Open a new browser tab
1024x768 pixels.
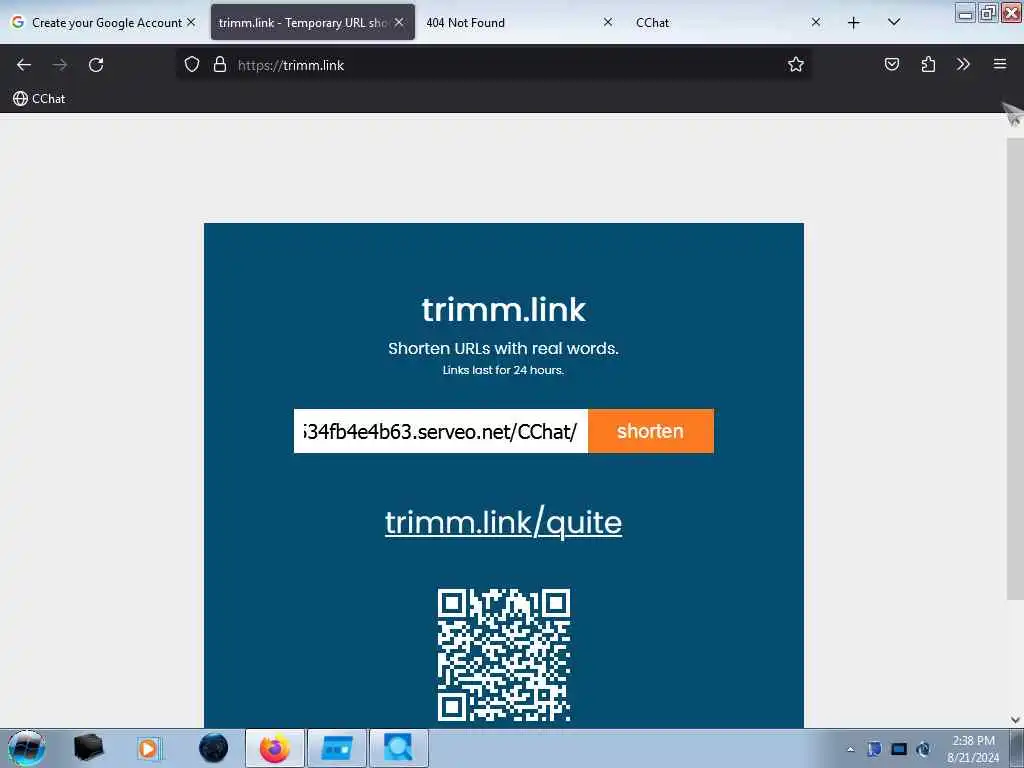tap(854, 23)
